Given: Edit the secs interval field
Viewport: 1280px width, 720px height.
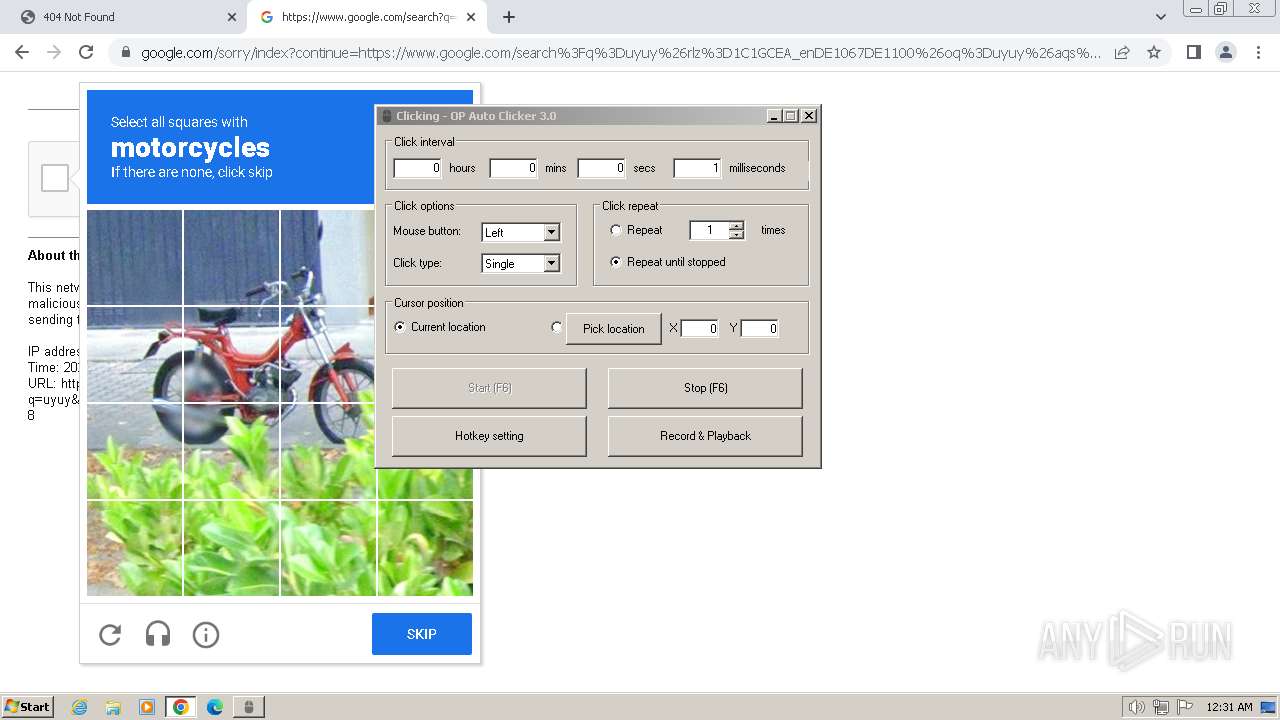Looking at the screenshot, I should [x=602, y=168].
